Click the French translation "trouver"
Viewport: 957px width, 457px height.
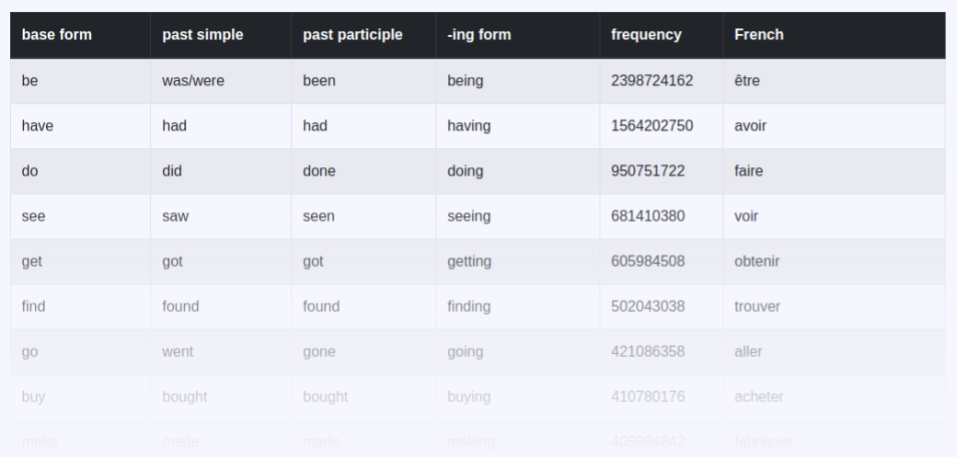[757, 306]
